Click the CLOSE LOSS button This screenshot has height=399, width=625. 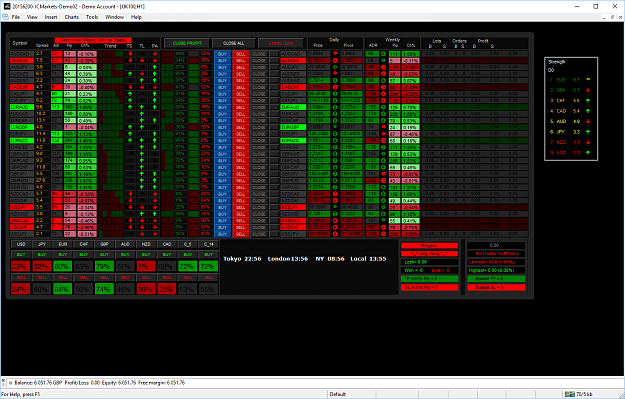tap(281, 43)
